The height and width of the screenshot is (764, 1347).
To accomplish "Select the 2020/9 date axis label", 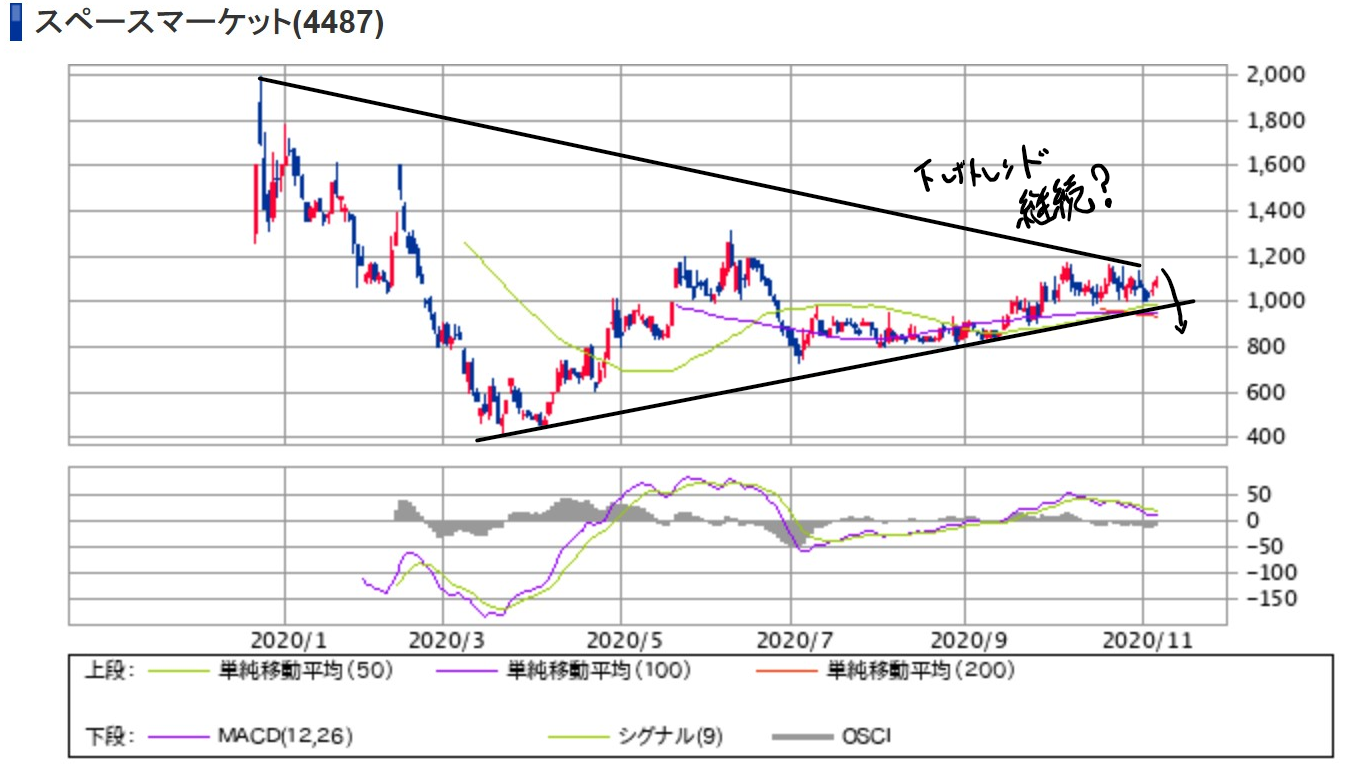I will click(x=966, y=638).
